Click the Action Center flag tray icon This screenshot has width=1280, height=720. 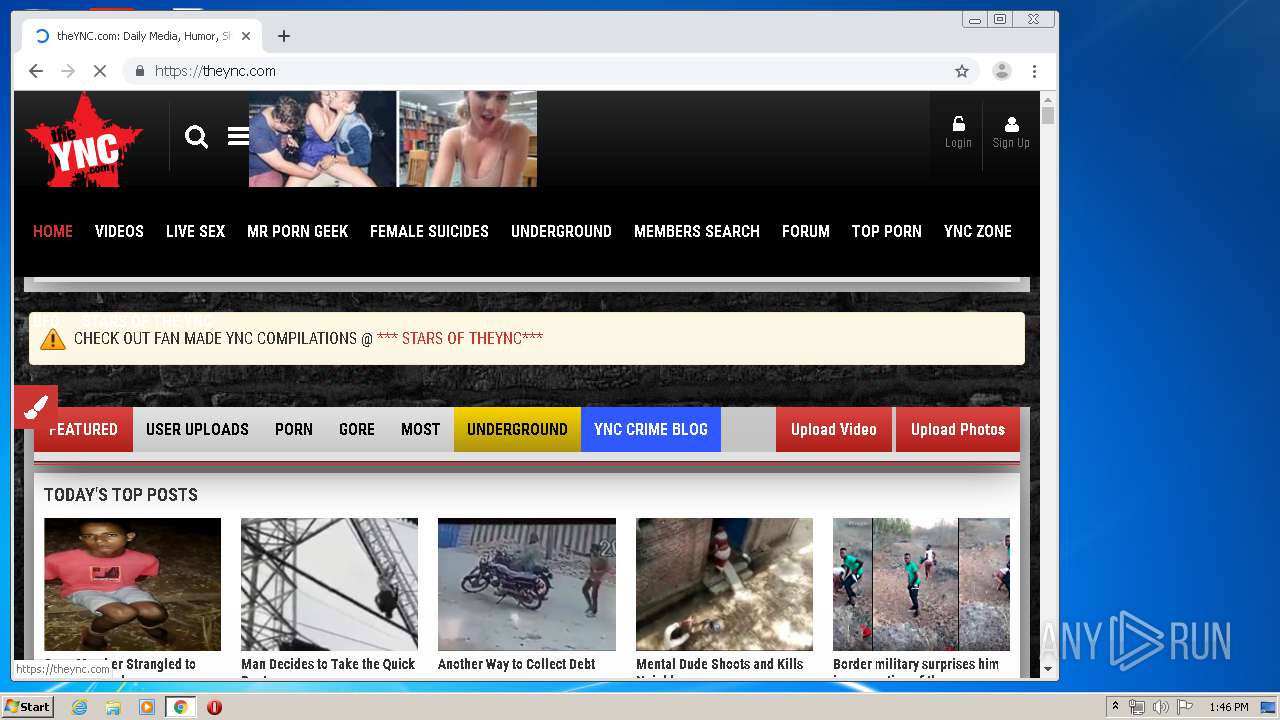tap(1184, 707)
